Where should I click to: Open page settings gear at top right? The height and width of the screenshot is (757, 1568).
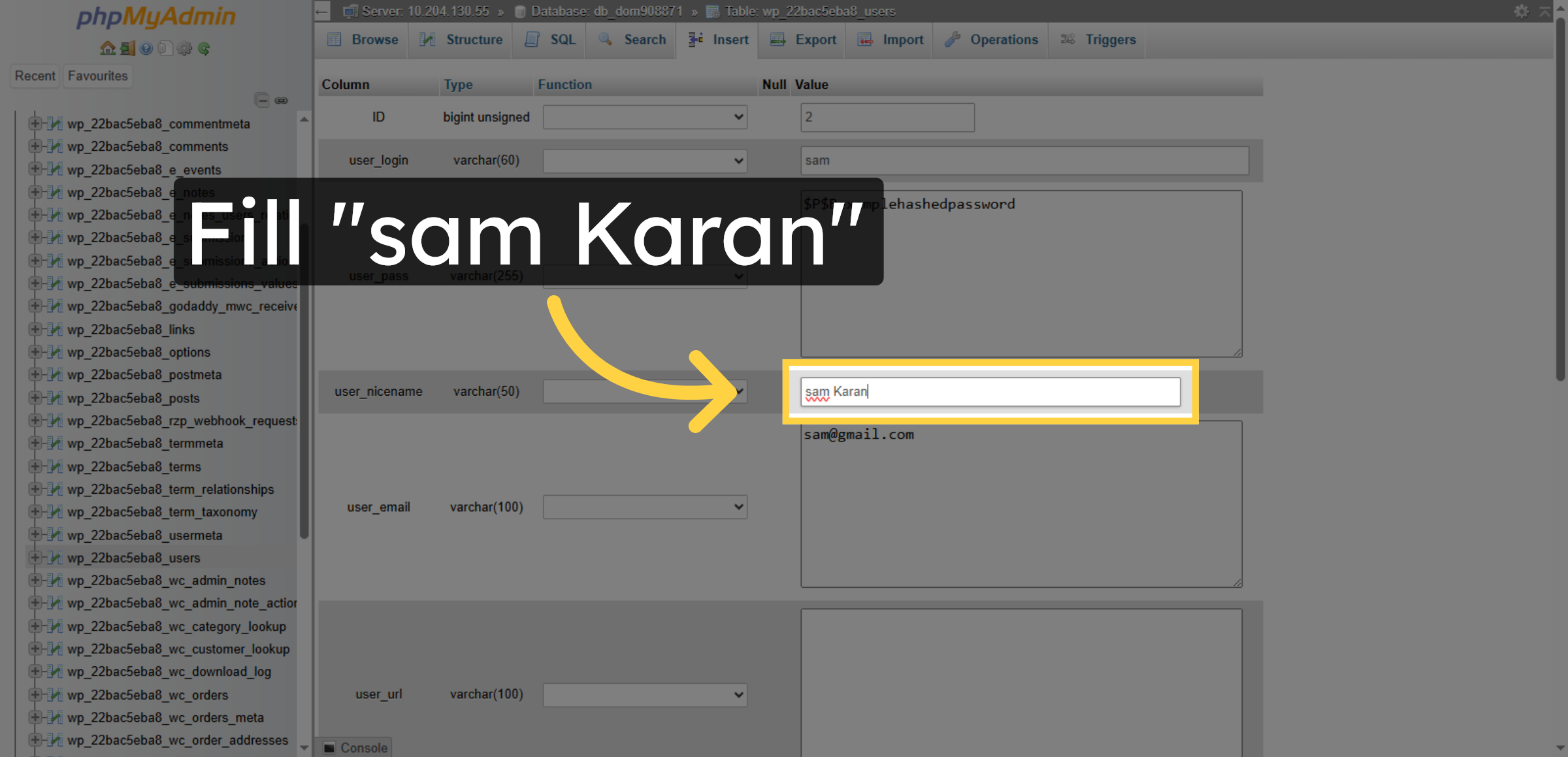click(1522, 11)
